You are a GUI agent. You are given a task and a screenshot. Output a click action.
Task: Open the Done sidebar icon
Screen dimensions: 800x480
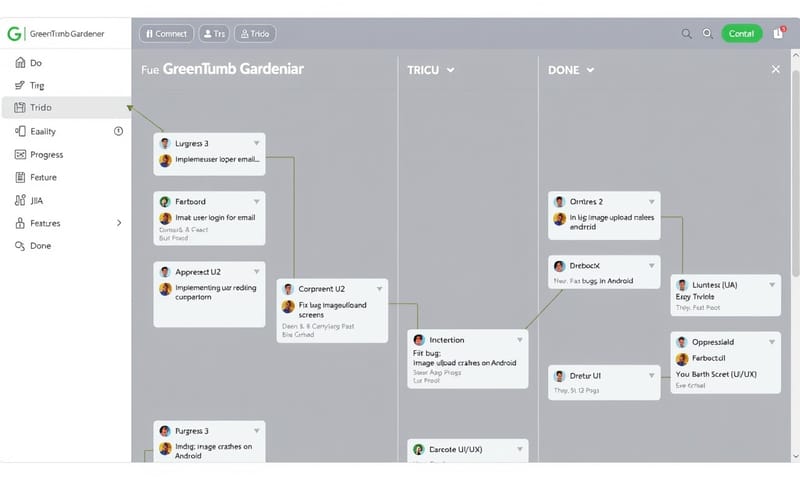pyautogui.click(x=21, y=246)
